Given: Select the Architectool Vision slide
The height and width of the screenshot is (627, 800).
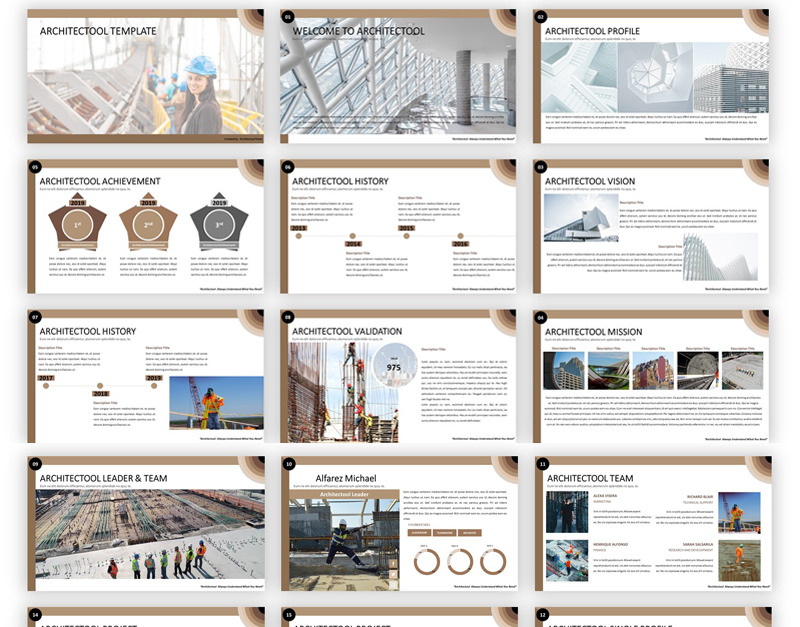Looking at the screenshot, I should pyautogui.click(x=651, y=226).
